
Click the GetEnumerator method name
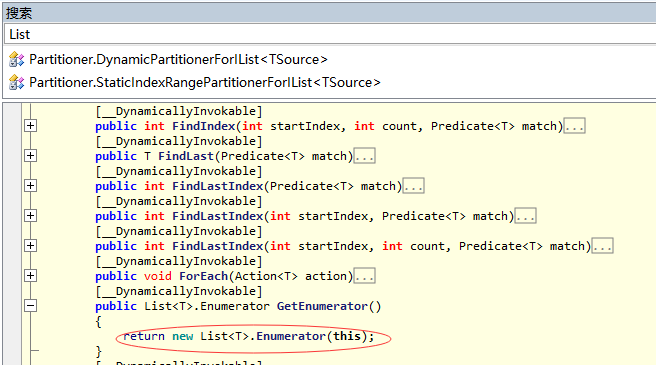pyautogui.click(x=322, y=306)
